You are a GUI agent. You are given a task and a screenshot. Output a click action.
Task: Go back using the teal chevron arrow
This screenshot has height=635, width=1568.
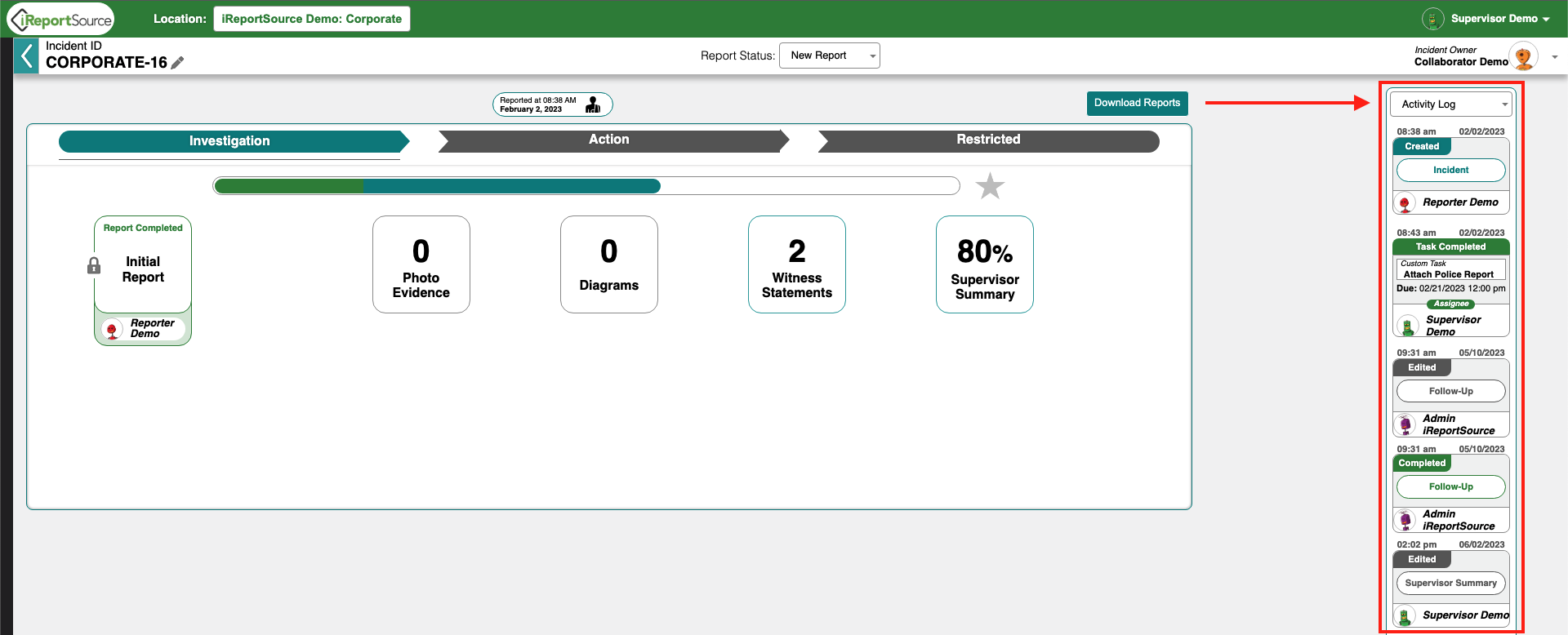[x=26, y=56]
